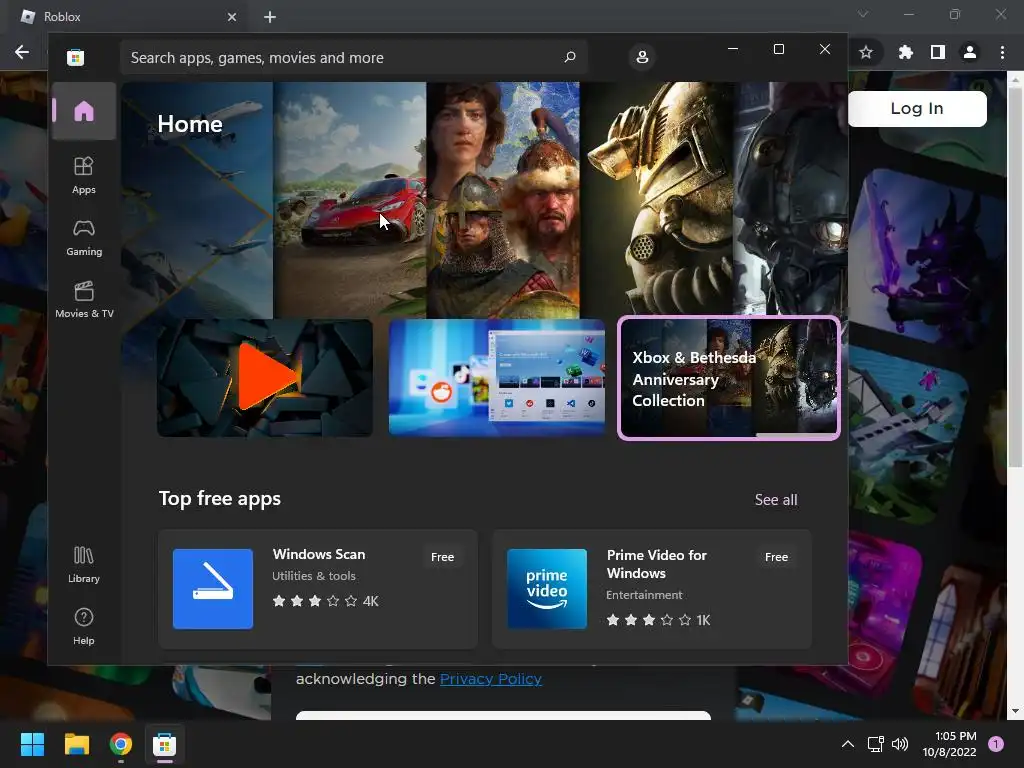Click Free button for Windows Scan
1024x768 pixels.
tap(442, 557)
